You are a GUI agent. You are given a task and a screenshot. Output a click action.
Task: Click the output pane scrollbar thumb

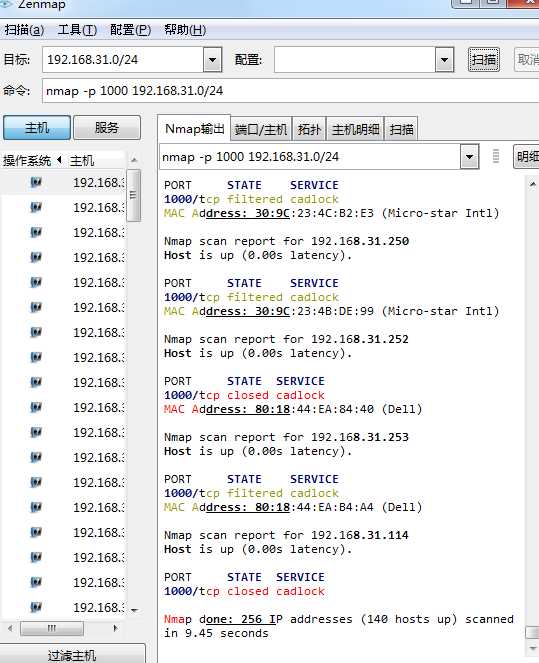533,633
